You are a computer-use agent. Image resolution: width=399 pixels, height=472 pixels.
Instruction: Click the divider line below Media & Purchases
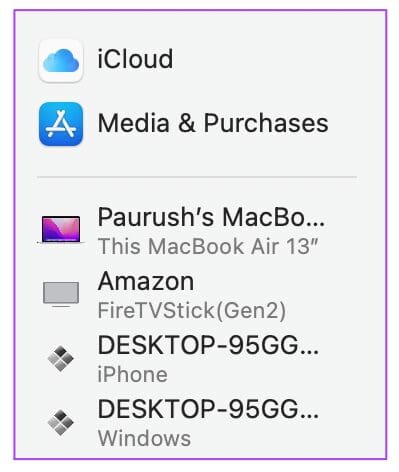coord(197,177)
